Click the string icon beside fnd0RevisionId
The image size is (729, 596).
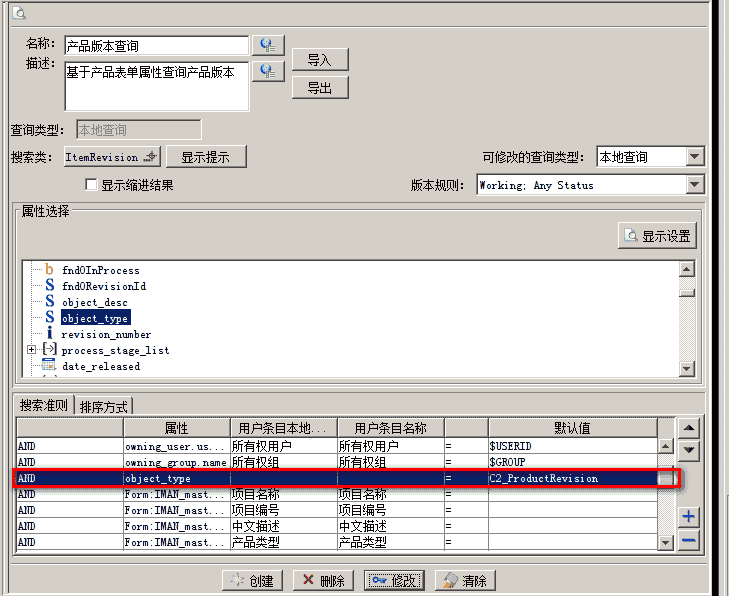(x=50, y=285)
